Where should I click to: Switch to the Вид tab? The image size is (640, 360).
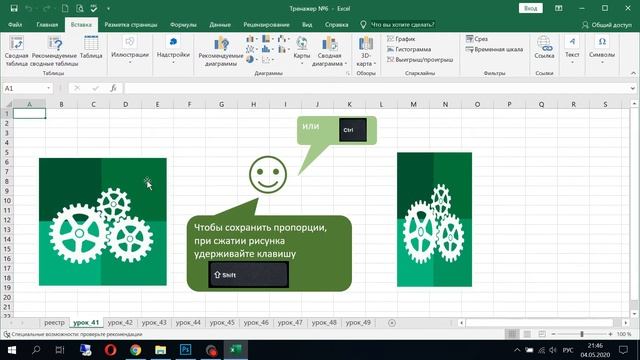click(x=307, y=24)
